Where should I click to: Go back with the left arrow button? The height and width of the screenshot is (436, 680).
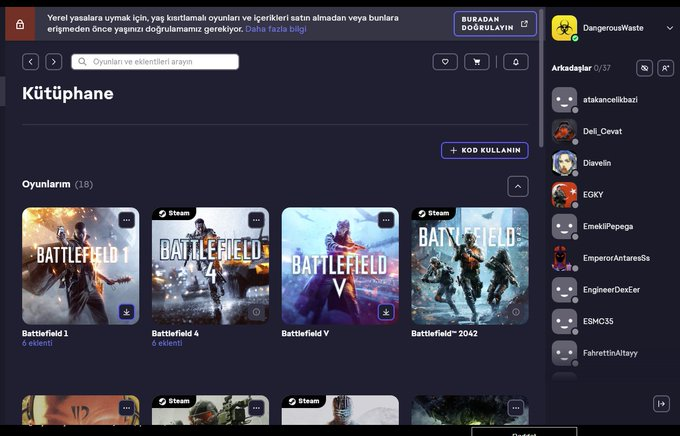[30, 62]
